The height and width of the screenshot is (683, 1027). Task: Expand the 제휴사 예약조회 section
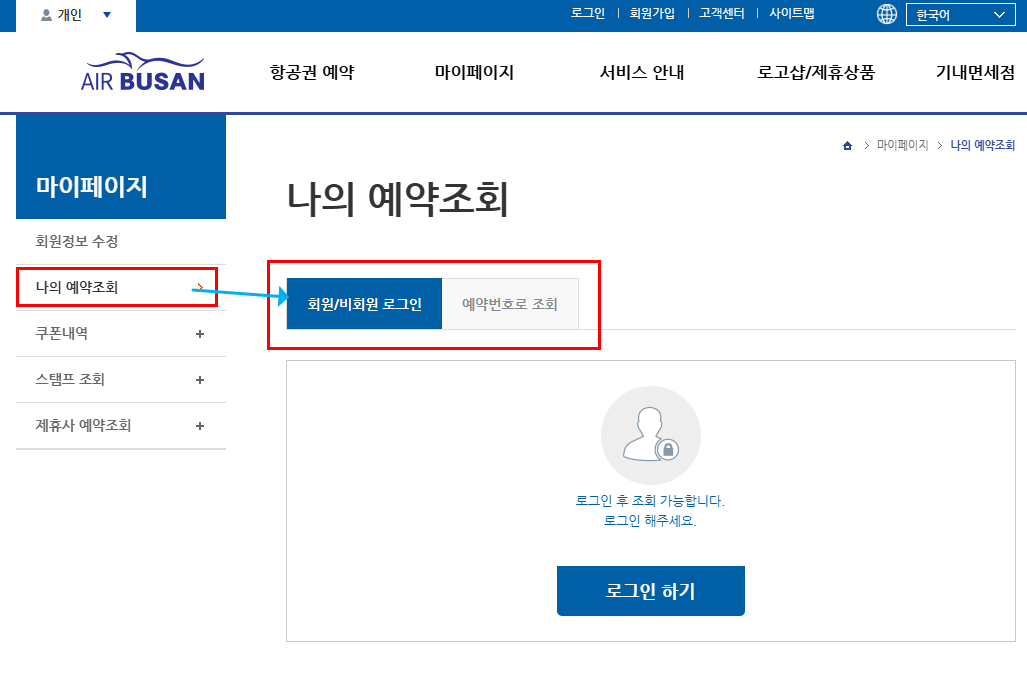(x=199, y=426)
